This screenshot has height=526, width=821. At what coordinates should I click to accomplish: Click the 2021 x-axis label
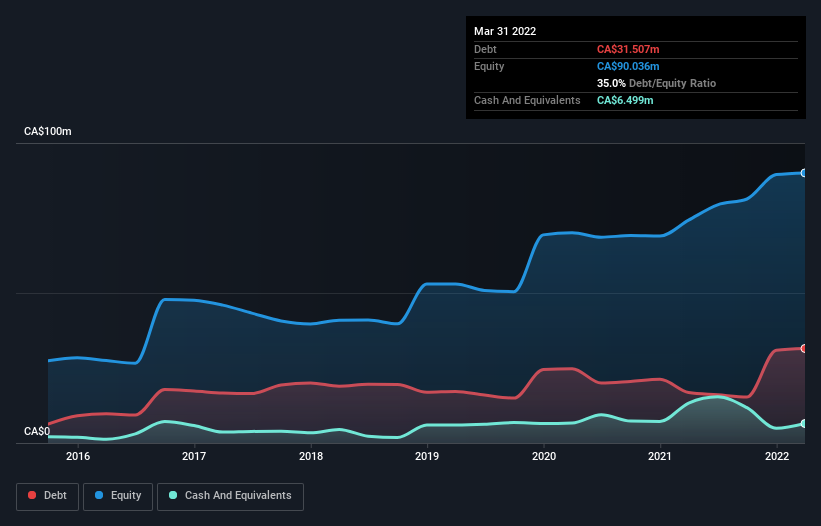660,456
